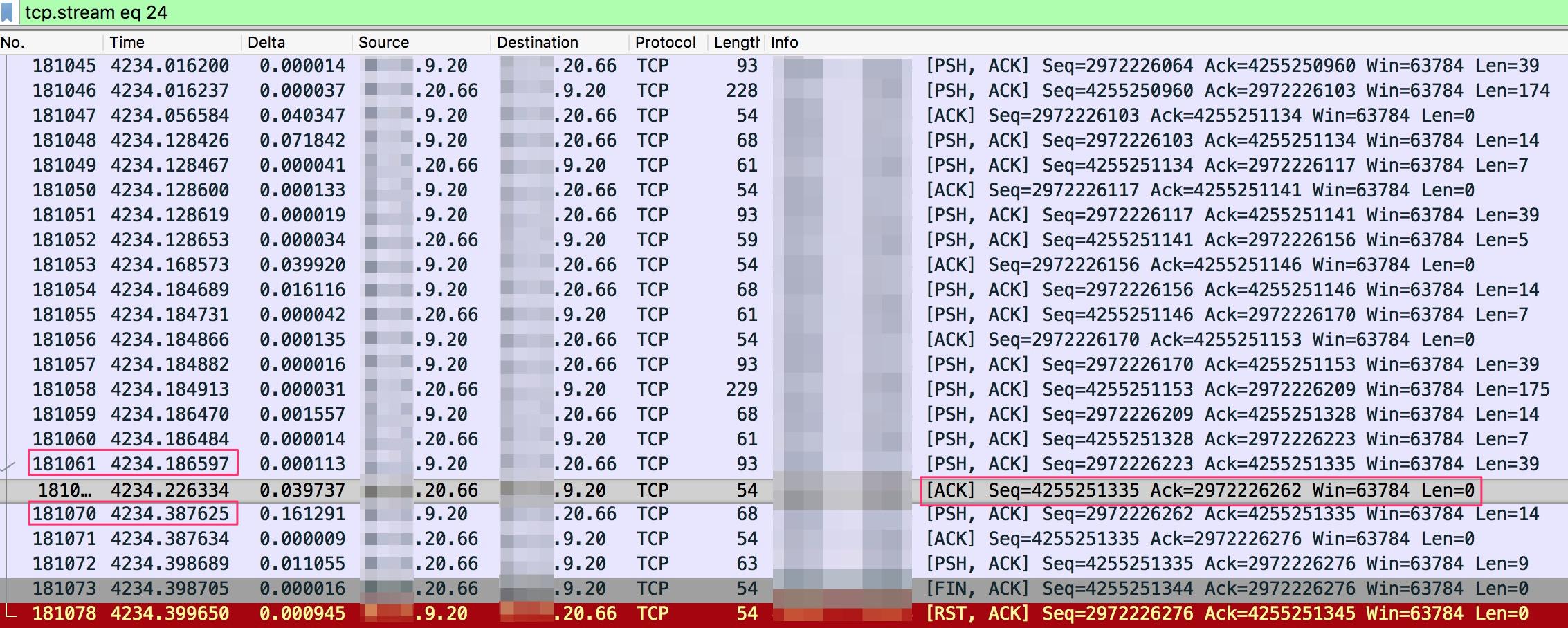The image size is (1568, 628).
Task: Select the packet with time 4234.016237
Action: [170, 91]
